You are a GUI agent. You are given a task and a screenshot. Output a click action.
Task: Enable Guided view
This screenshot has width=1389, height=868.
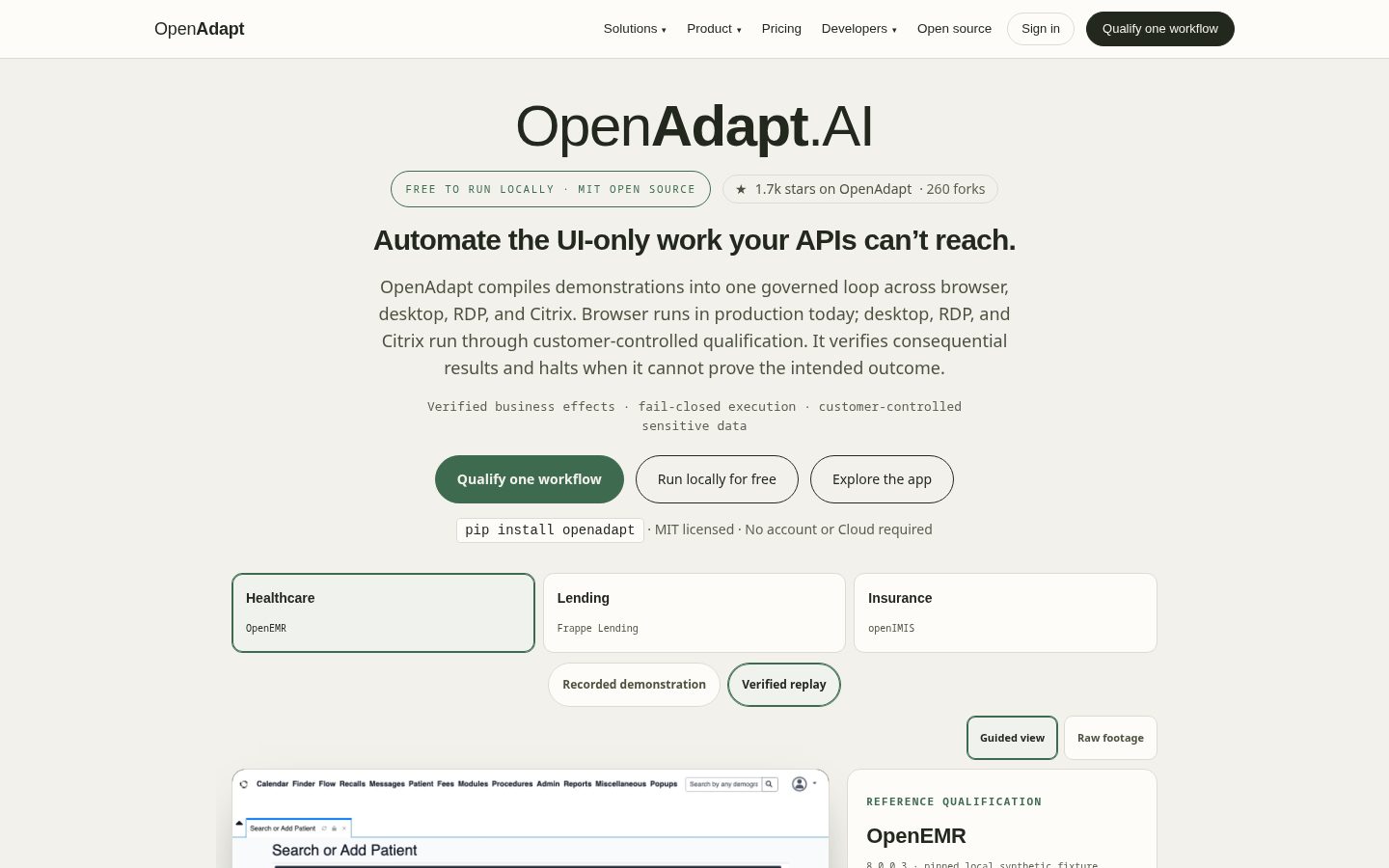click(x=1012, y=738)
